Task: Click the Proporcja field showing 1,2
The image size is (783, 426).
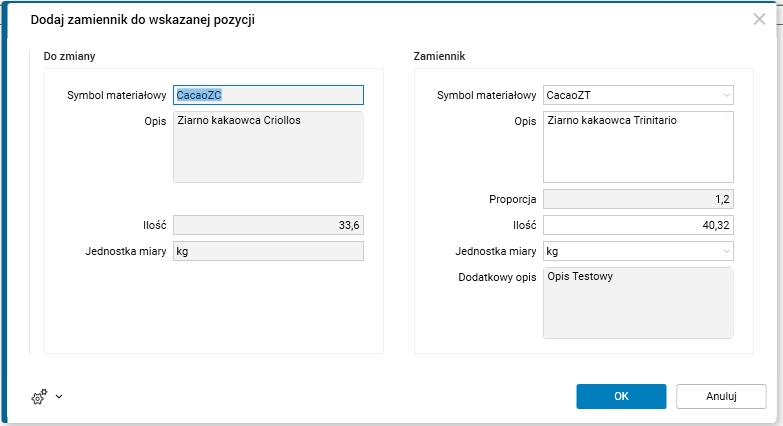Action: tap(638, 200)
